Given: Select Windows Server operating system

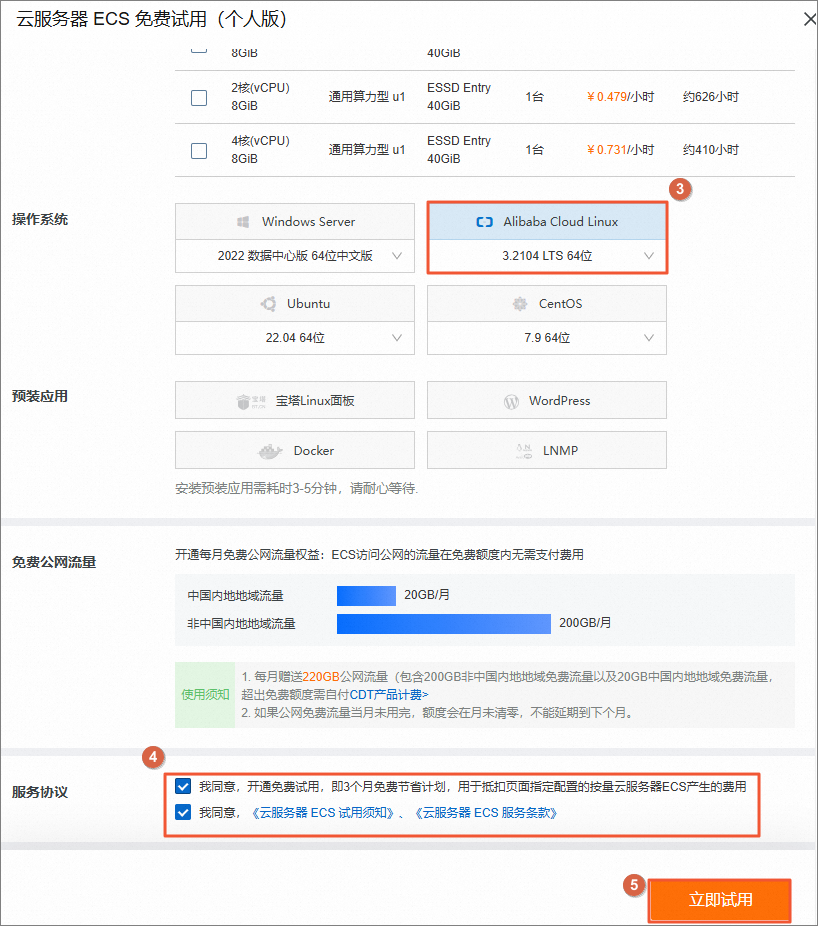Looking at the screenshot, I should (x=295, y=222).
